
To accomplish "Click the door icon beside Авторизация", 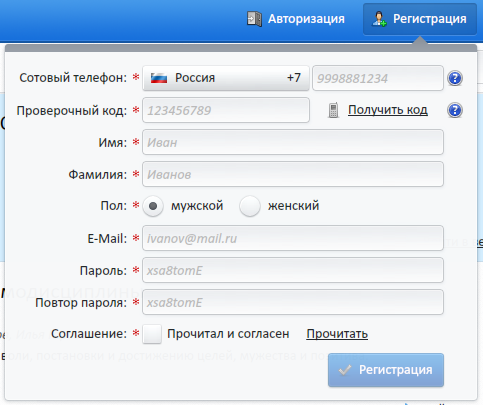I will pyautogui.click(x=254, y=19).
